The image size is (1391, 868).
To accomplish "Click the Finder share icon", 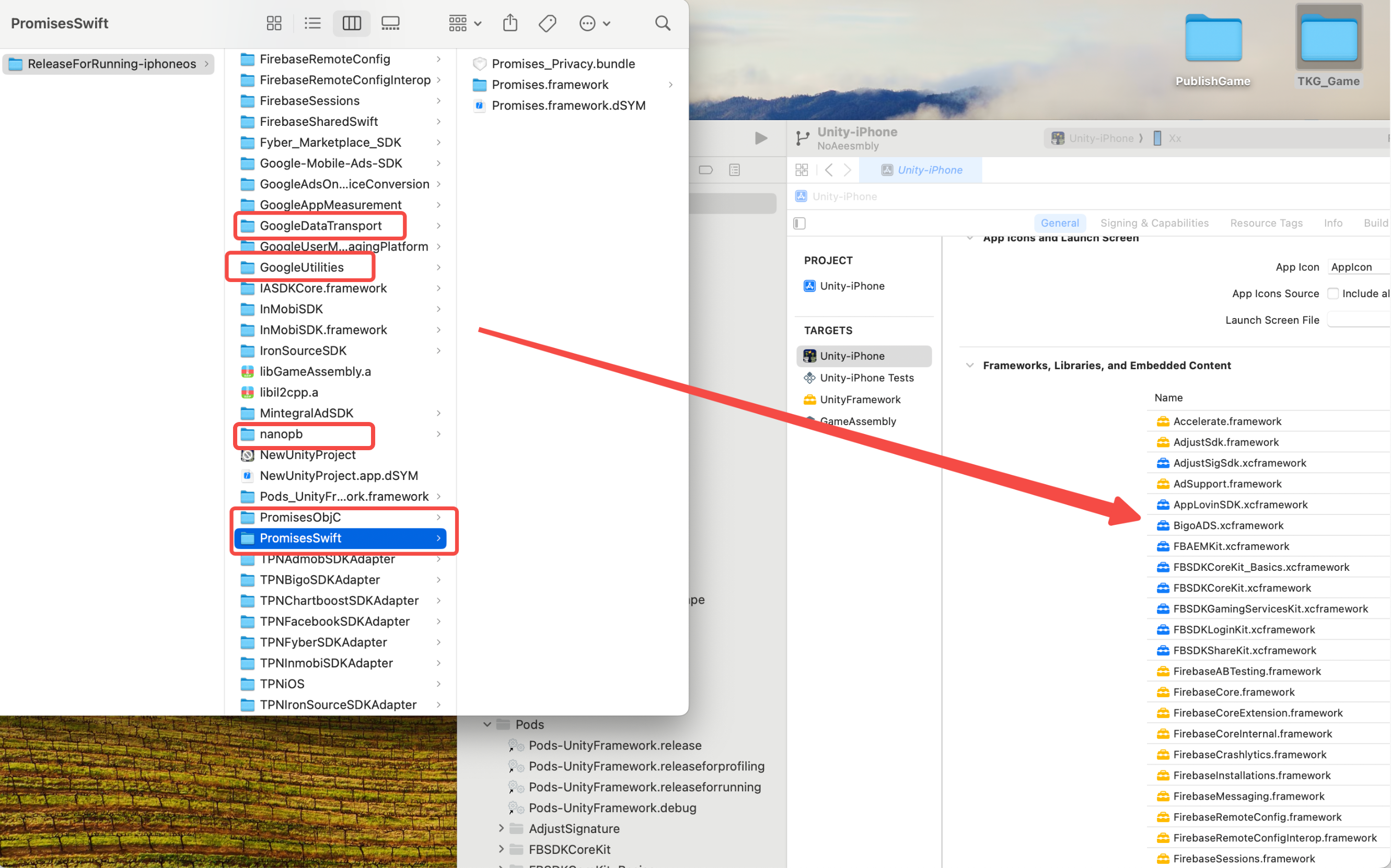I will [510, 23].
